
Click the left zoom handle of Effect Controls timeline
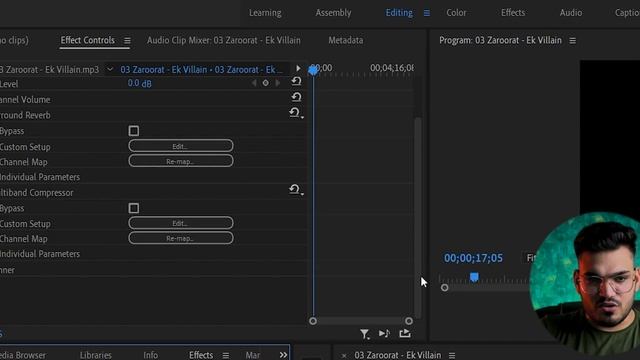313,321
